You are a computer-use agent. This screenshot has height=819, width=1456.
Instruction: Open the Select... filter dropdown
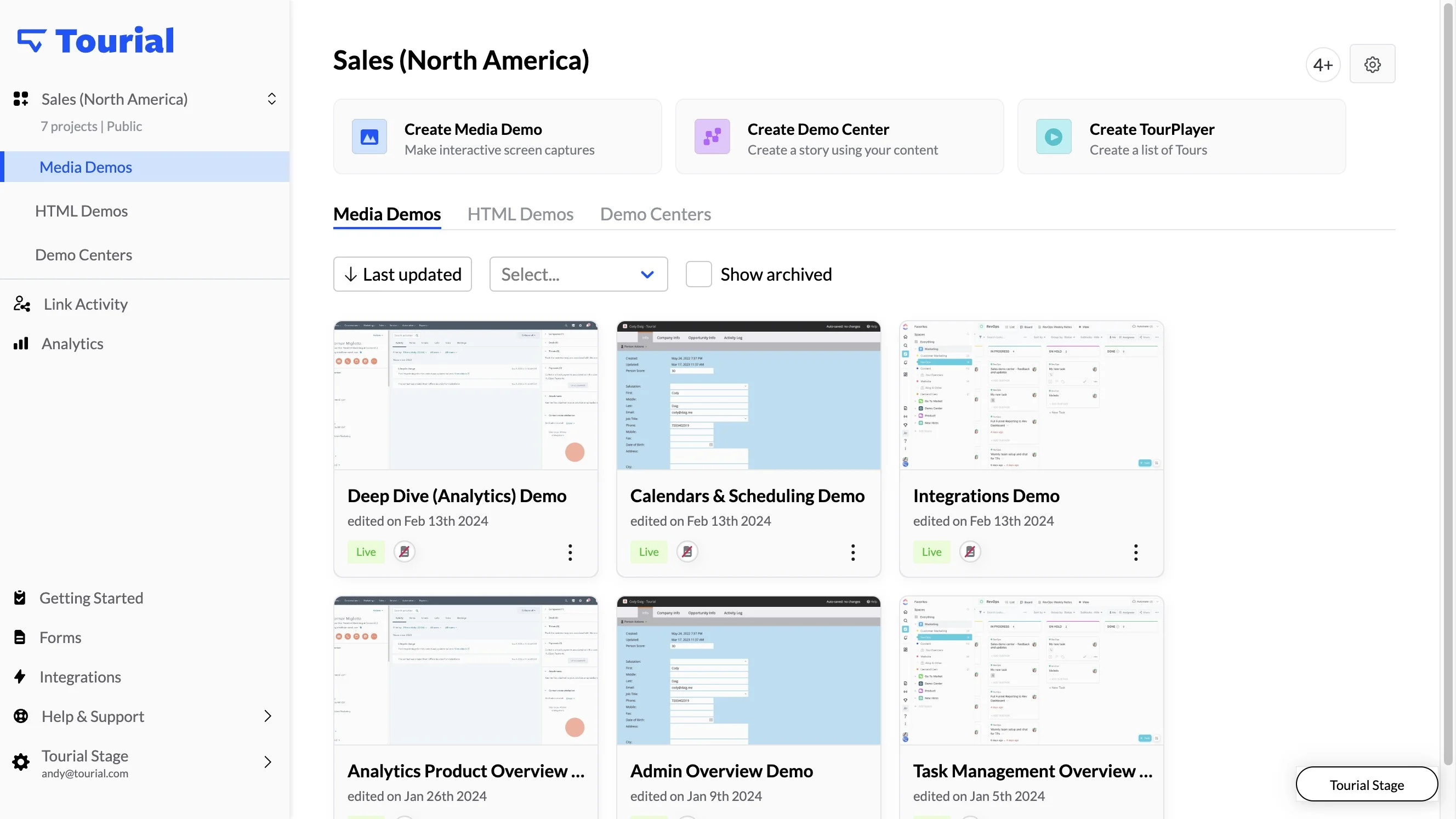click(579, 274)
